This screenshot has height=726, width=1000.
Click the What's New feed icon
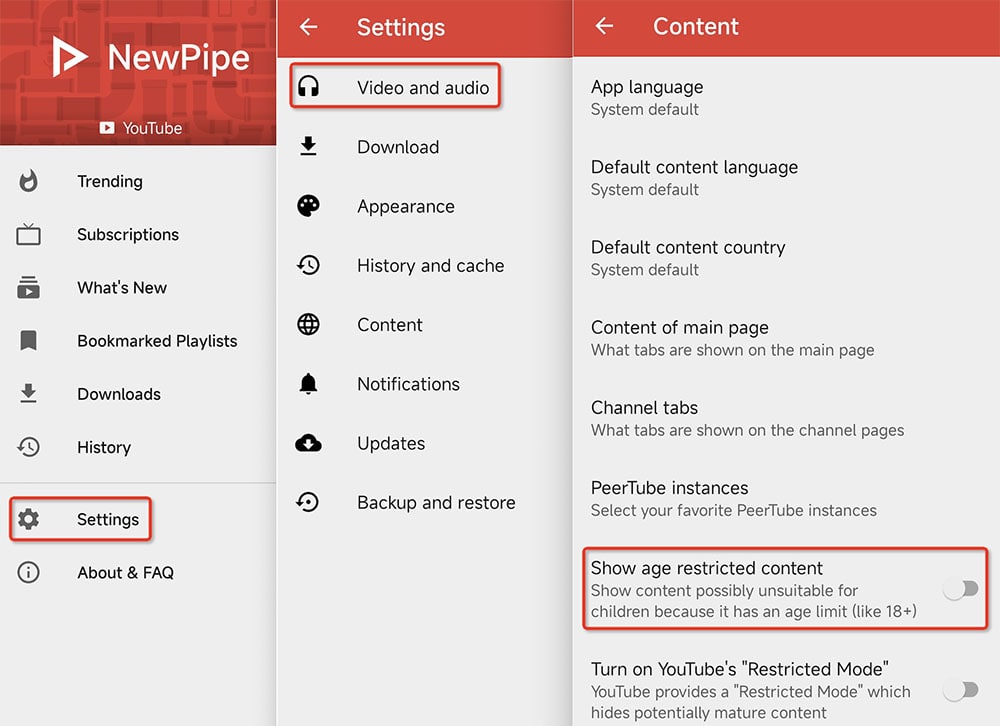(28, 288)
